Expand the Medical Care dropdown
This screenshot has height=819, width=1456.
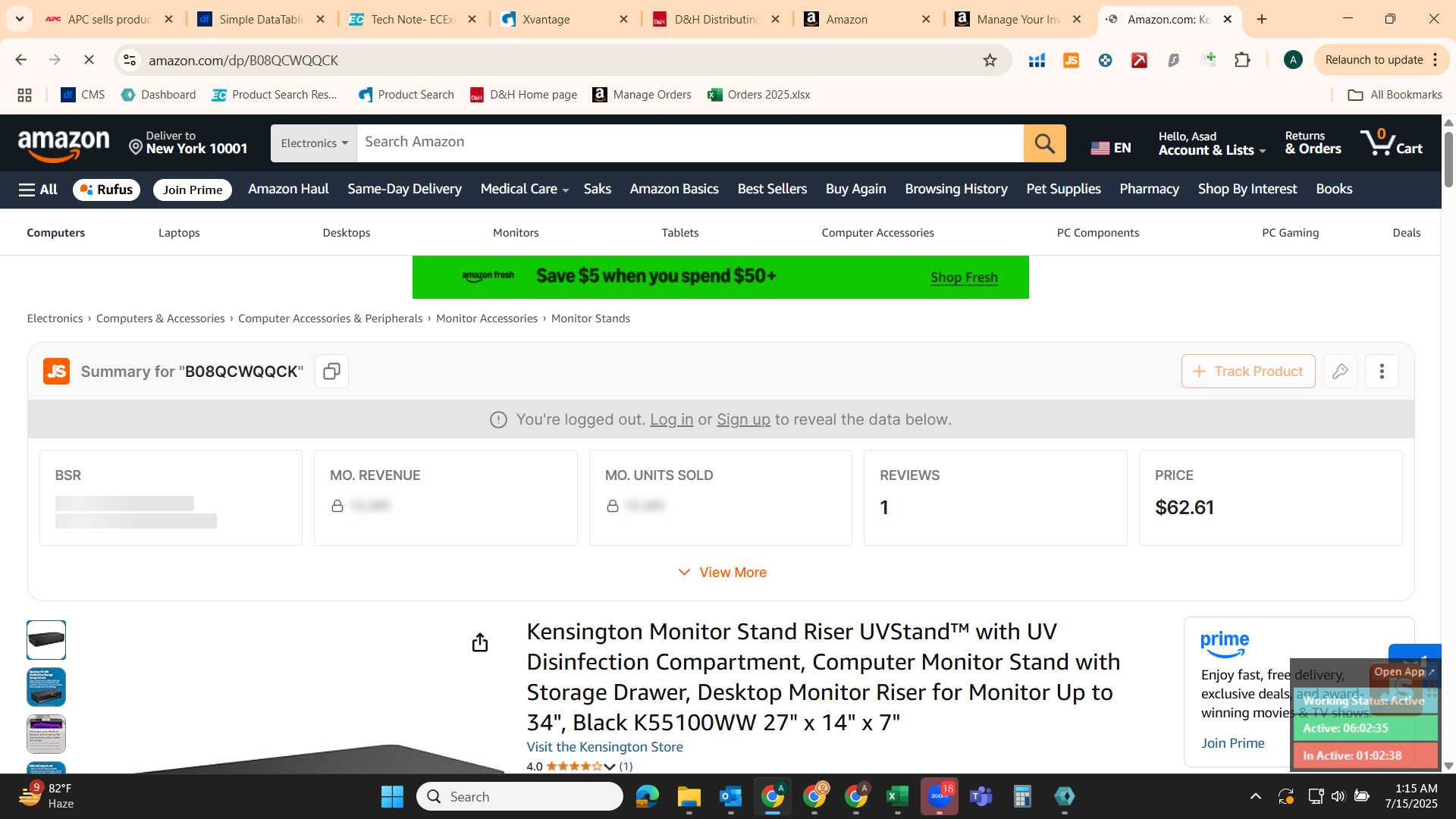pyautogui.click(x=524, y=189)
